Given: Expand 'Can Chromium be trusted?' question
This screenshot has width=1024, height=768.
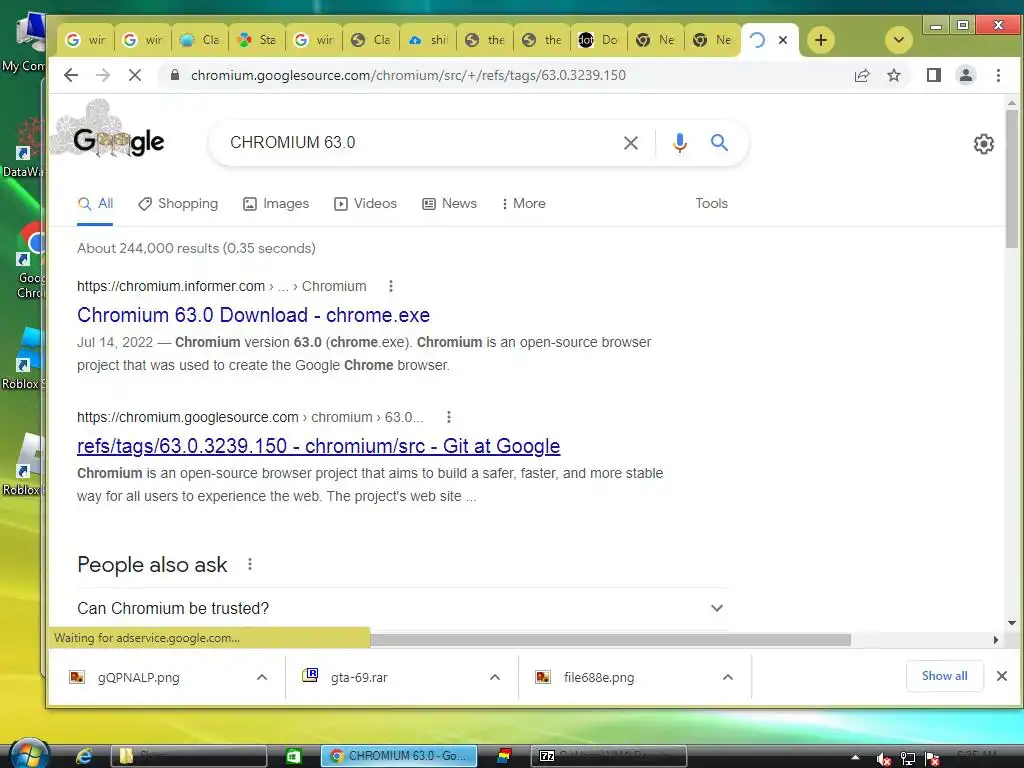Looking at the screenshot, I should [x=401, y=608].
